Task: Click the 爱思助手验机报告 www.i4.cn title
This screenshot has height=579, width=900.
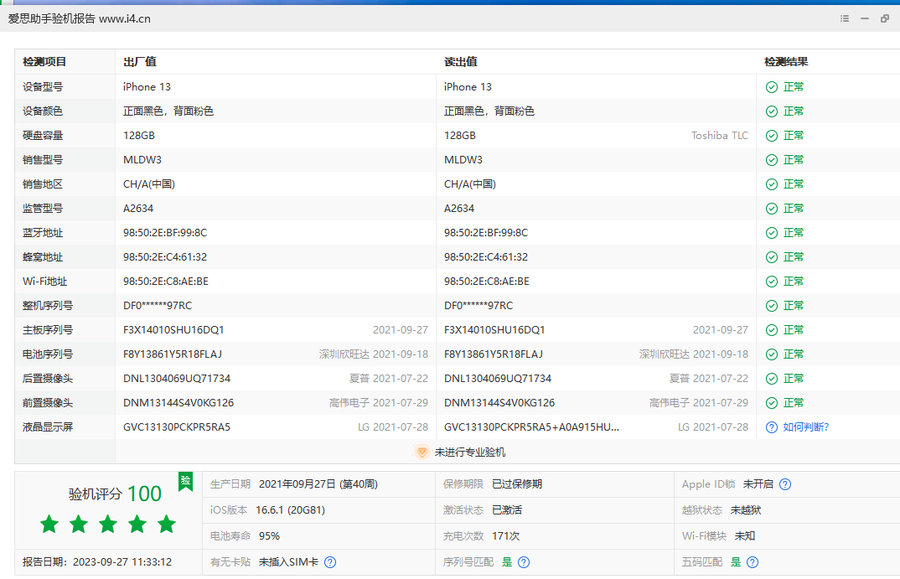Action: pyautogui.click(x=79, y=19)
